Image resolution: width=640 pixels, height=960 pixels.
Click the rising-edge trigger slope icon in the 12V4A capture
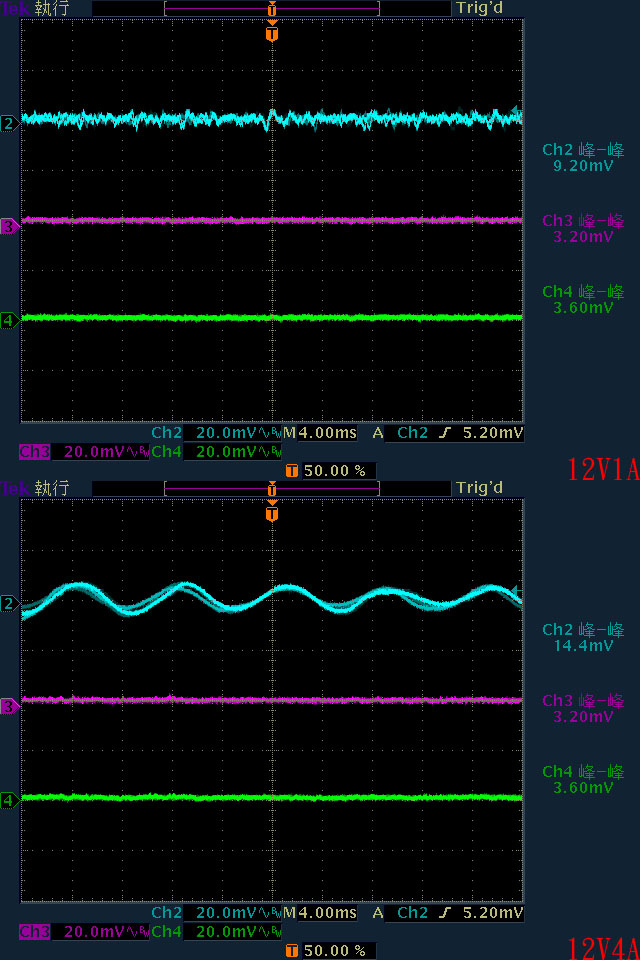(445, 913)
